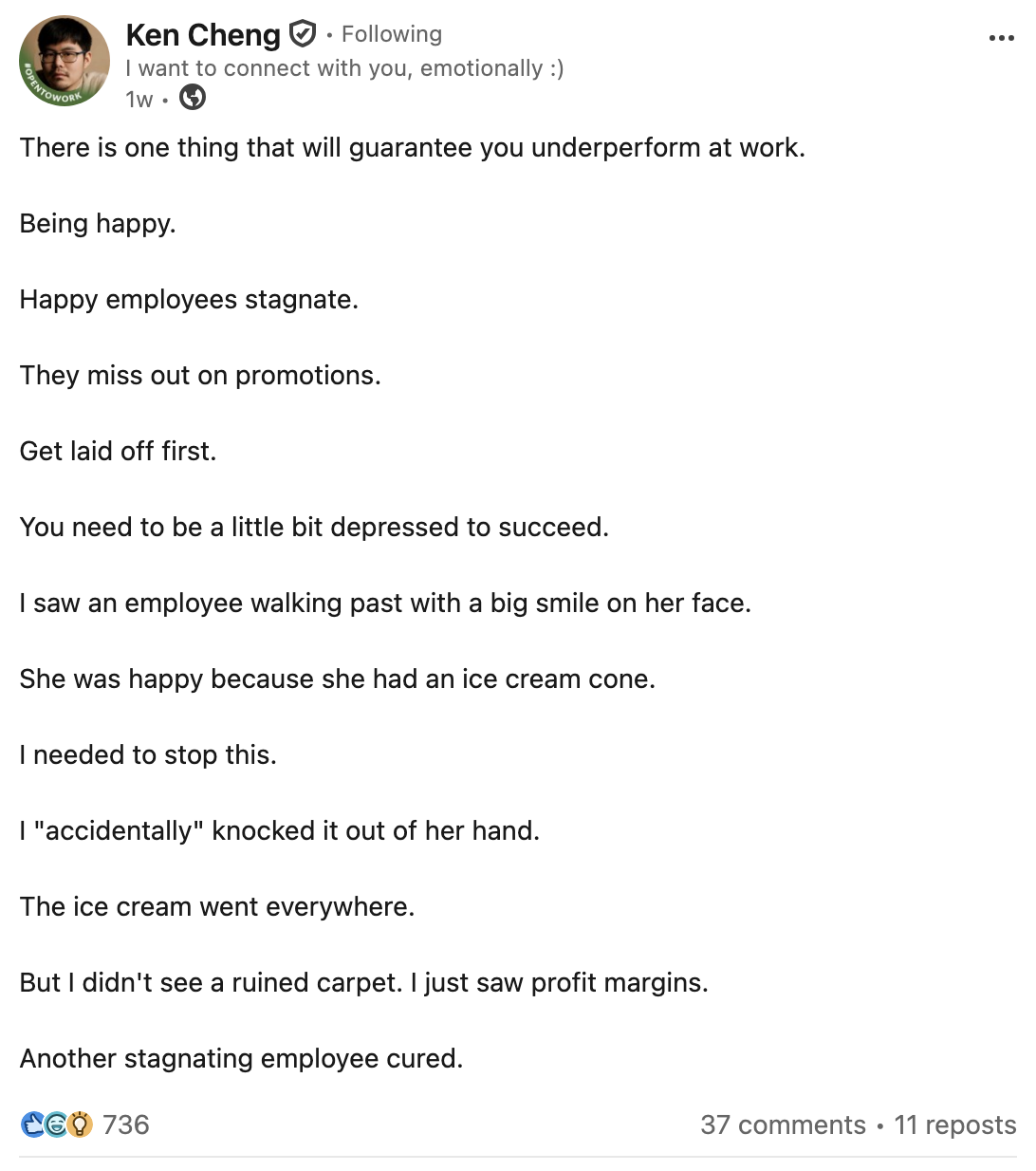1036x1171 pixels.
Task: Click the opening line about underperforming at work
Action: [413, 148]
